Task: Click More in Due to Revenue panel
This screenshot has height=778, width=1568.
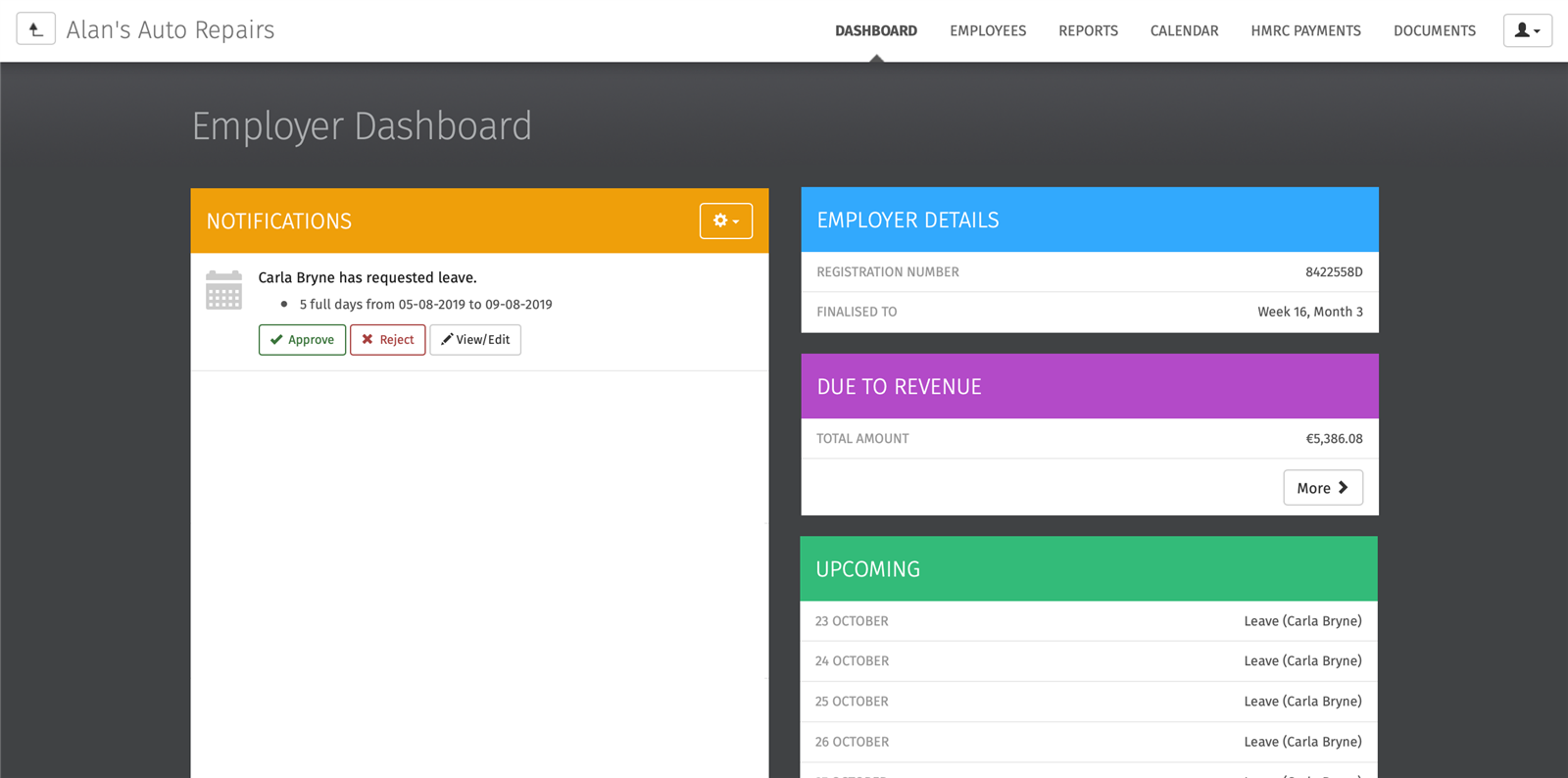Action: click(1322, 488)
